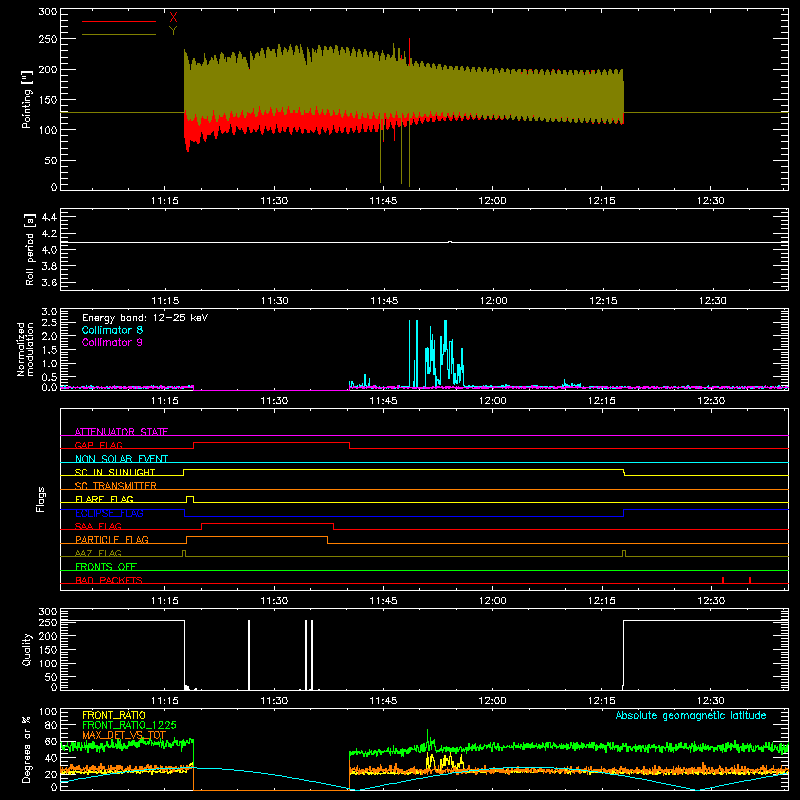Click the raised SAA_FLAG segment
This screenshot has height=800, width=800.
click(267, 523)
